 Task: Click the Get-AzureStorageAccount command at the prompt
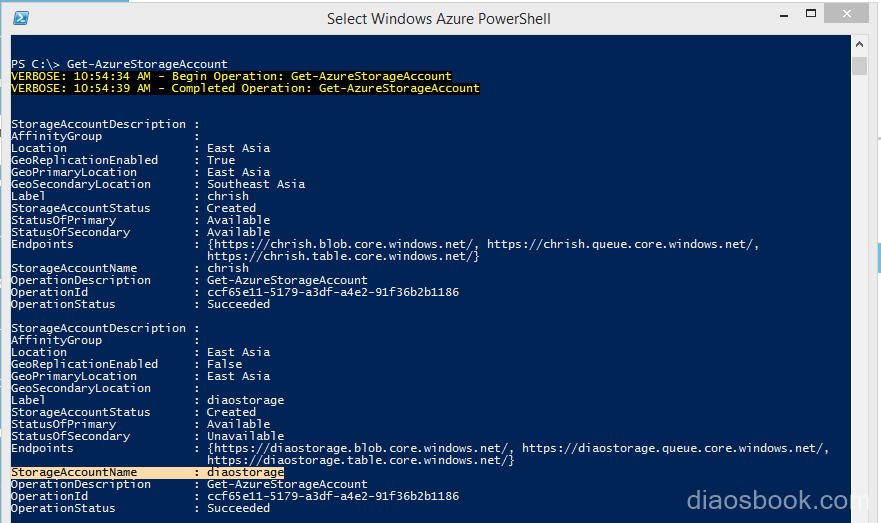click(147, 64)
